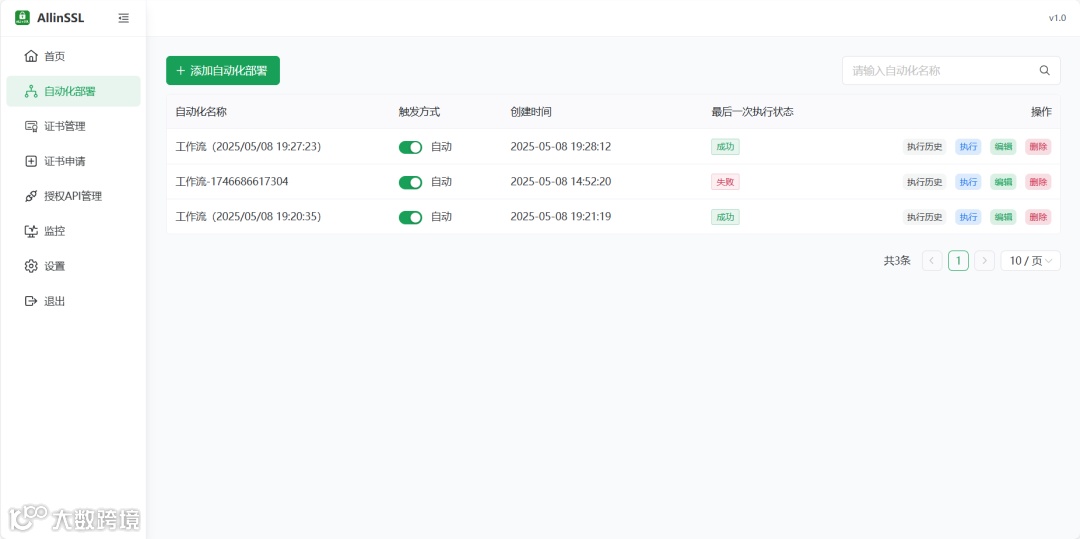The height and width of the screenshot is (539, 1080).
Task: Click the 创建时间 column header
Action: 531,112
